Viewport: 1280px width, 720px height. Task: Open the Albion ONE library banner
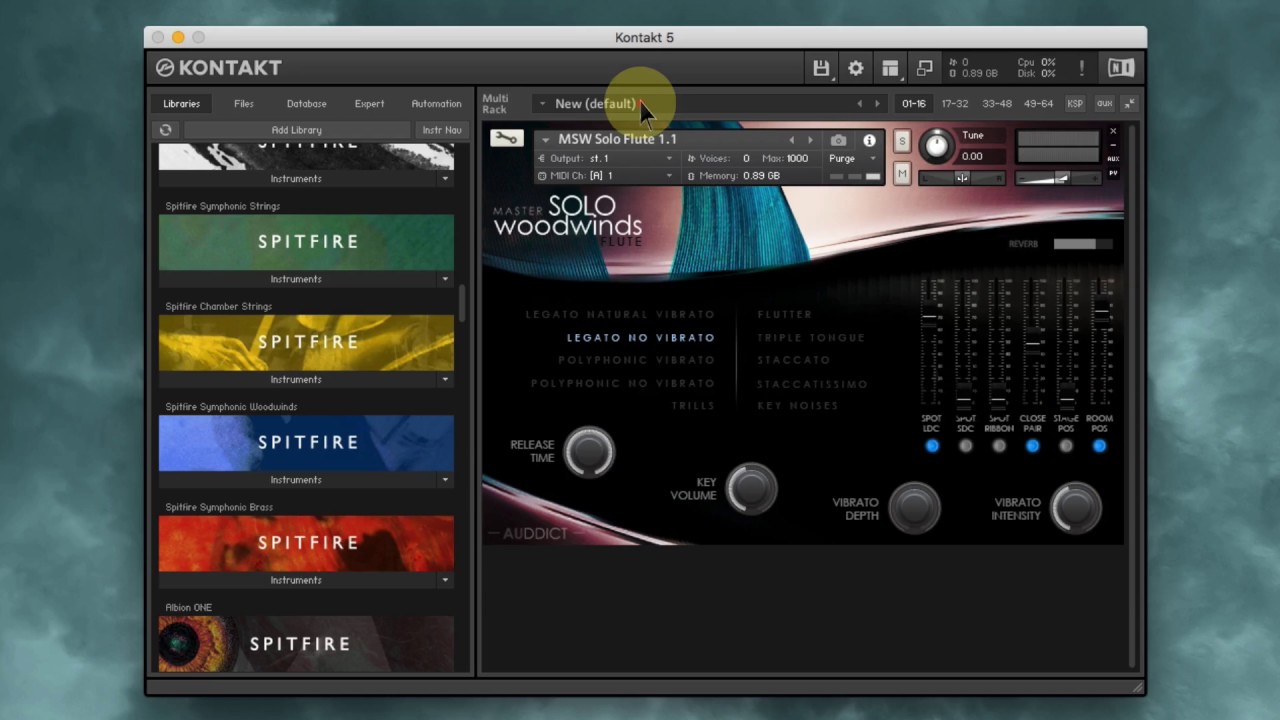(x=306, y=644)
